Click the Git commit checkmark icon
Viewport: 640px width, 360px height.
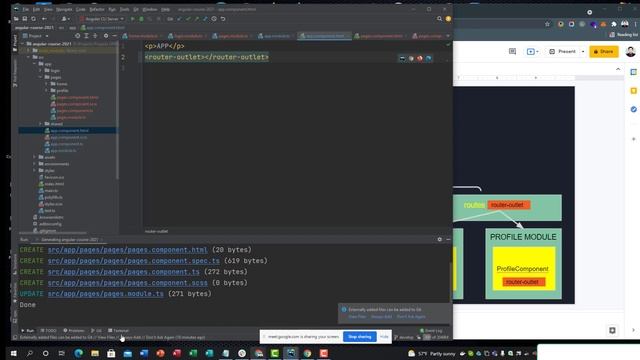point(188,19)
